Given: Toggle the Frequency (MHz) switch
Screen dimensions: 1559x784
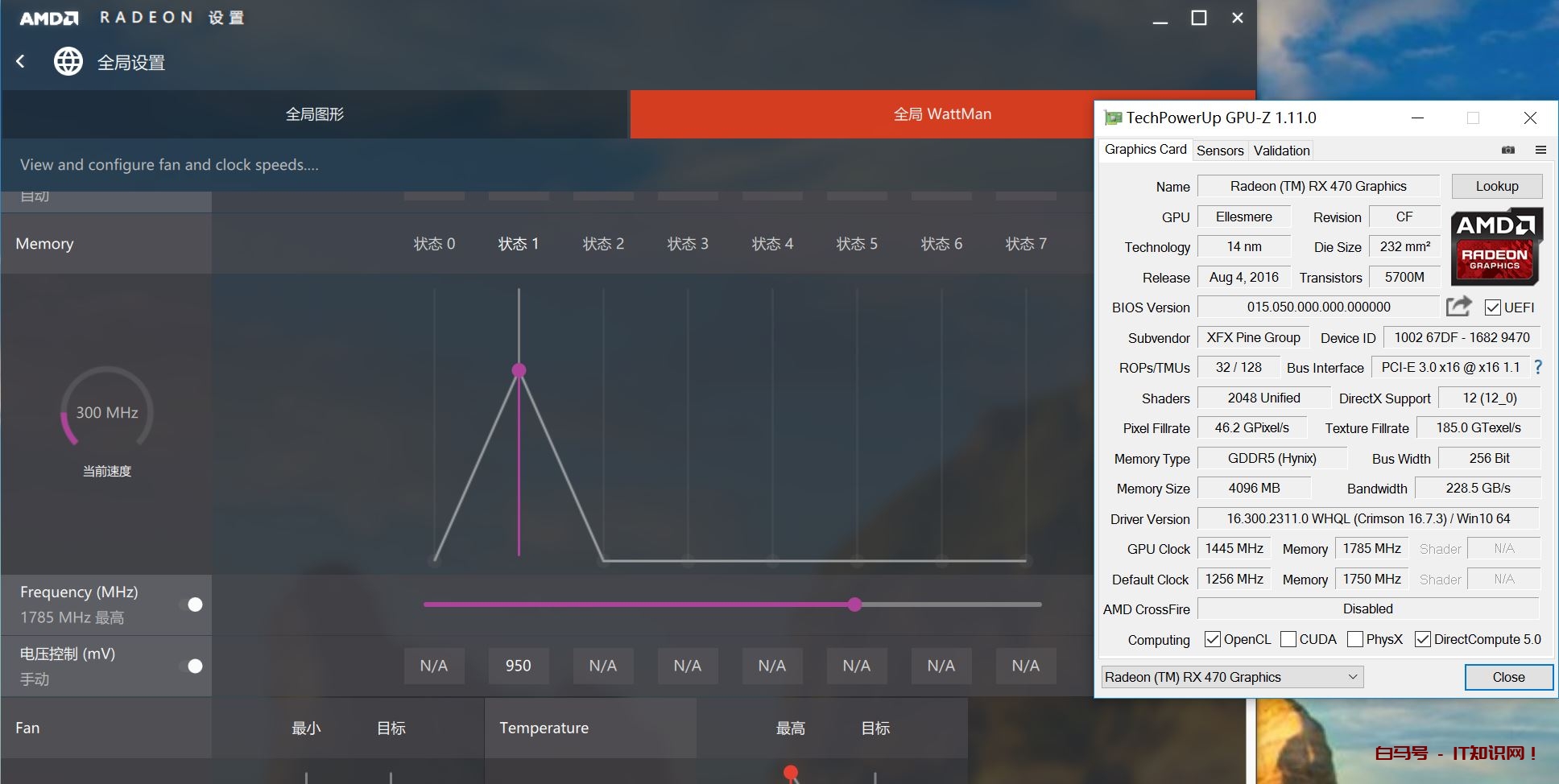Looking at the screenshot, I should (x=194, y=605).
